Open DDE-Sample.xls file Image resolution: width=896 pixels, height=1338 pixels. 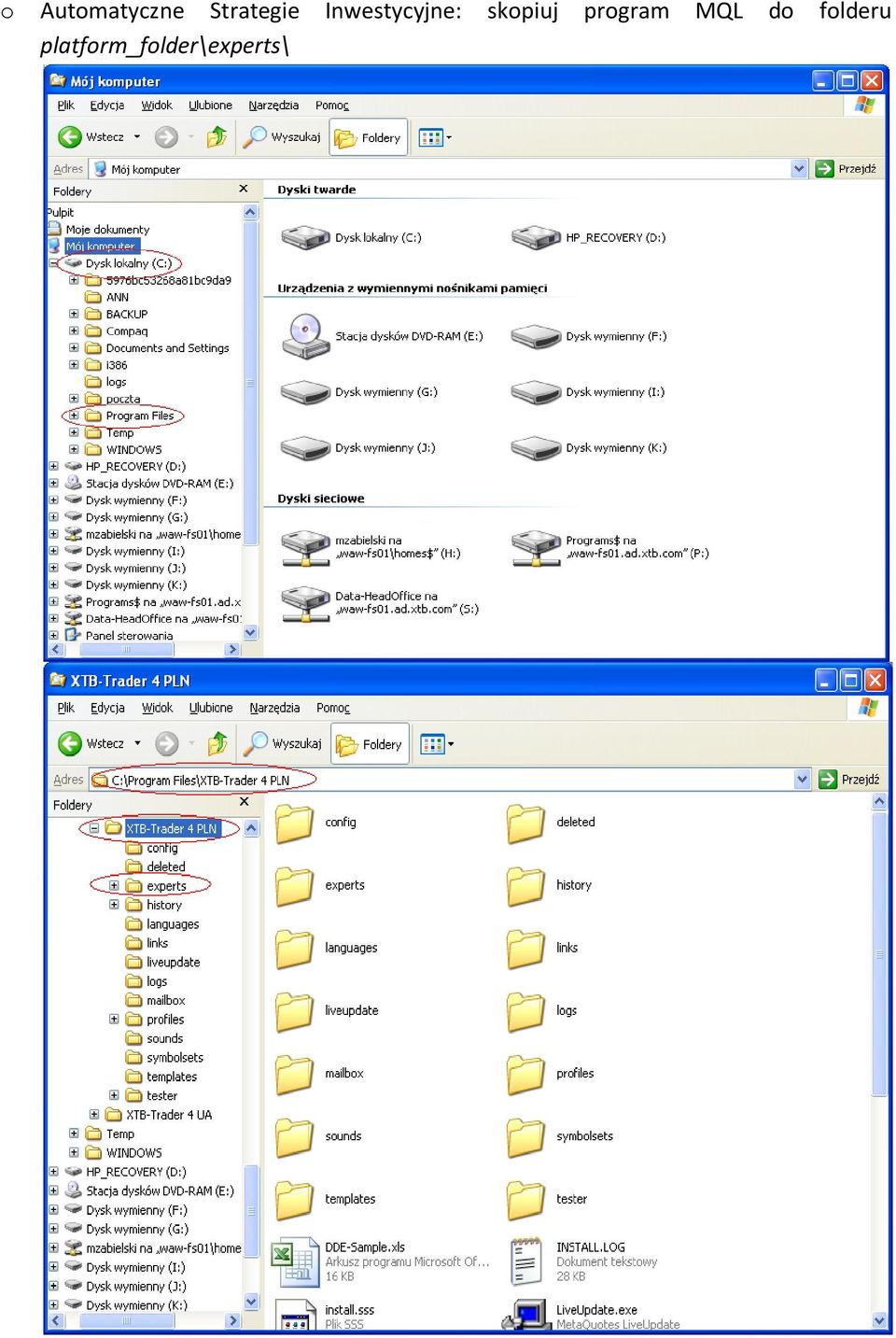click(295, 1261)
